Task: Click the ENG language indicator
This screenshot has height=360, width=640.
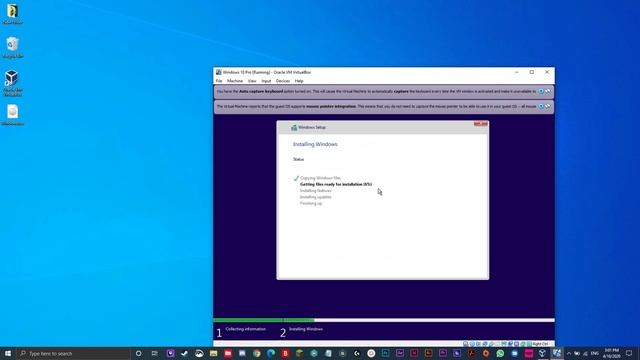Action: 595,353
